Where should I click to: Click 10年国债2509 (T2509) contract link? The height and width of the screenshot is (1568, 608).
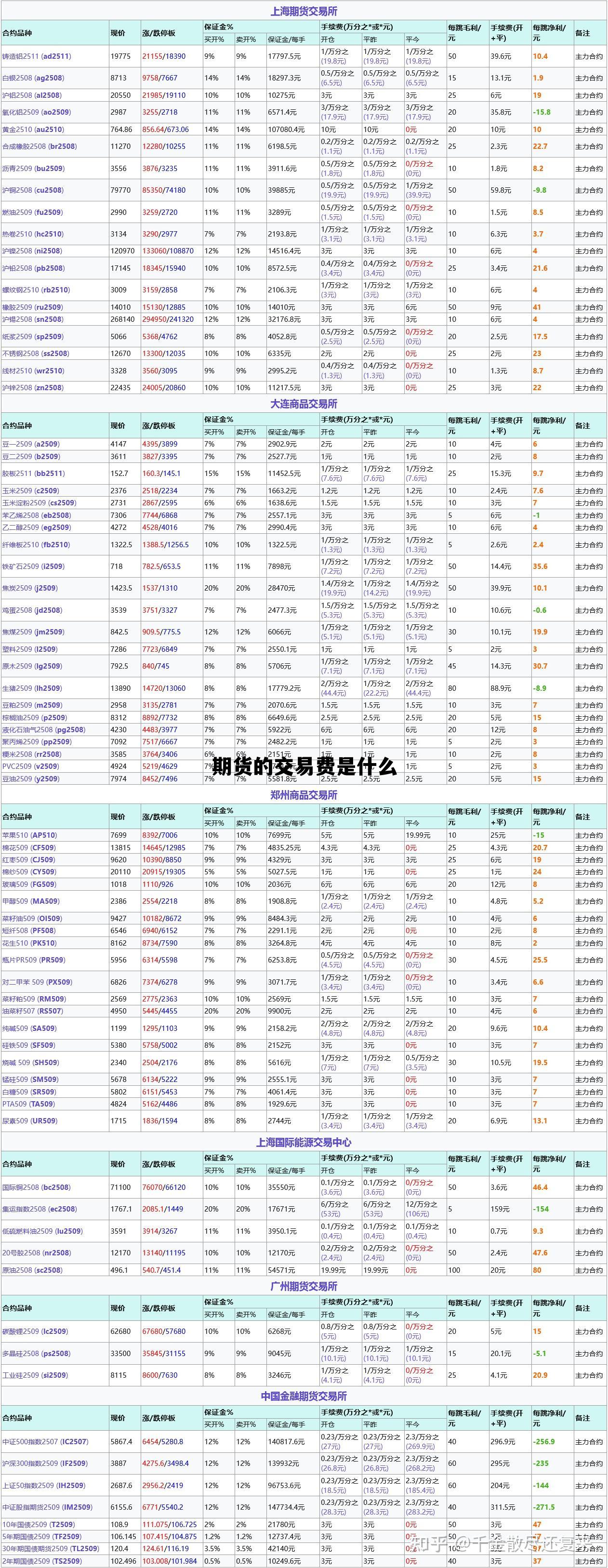tap(39, 1524)
